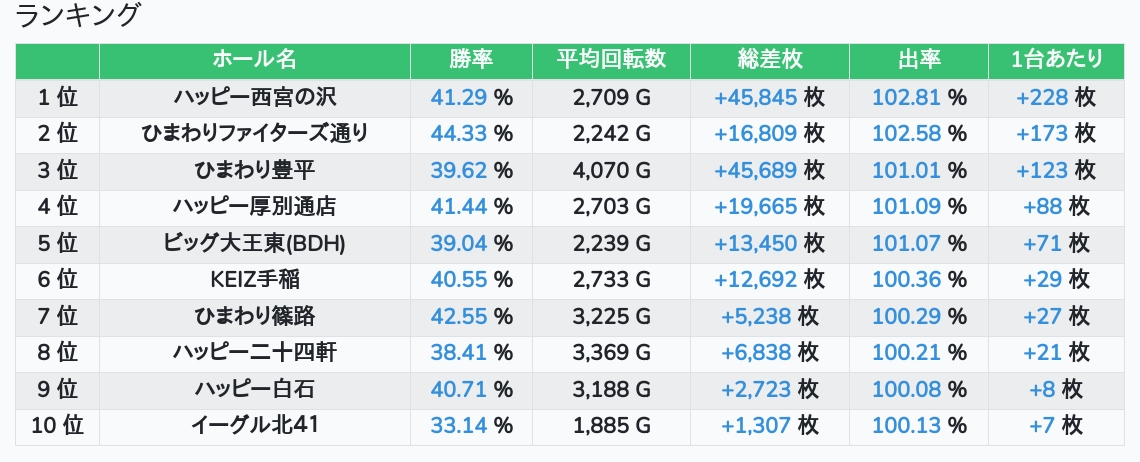Click the +45,845 total difference value
The width and height of the screenshot is (1140, 462).
click(756, 97)
